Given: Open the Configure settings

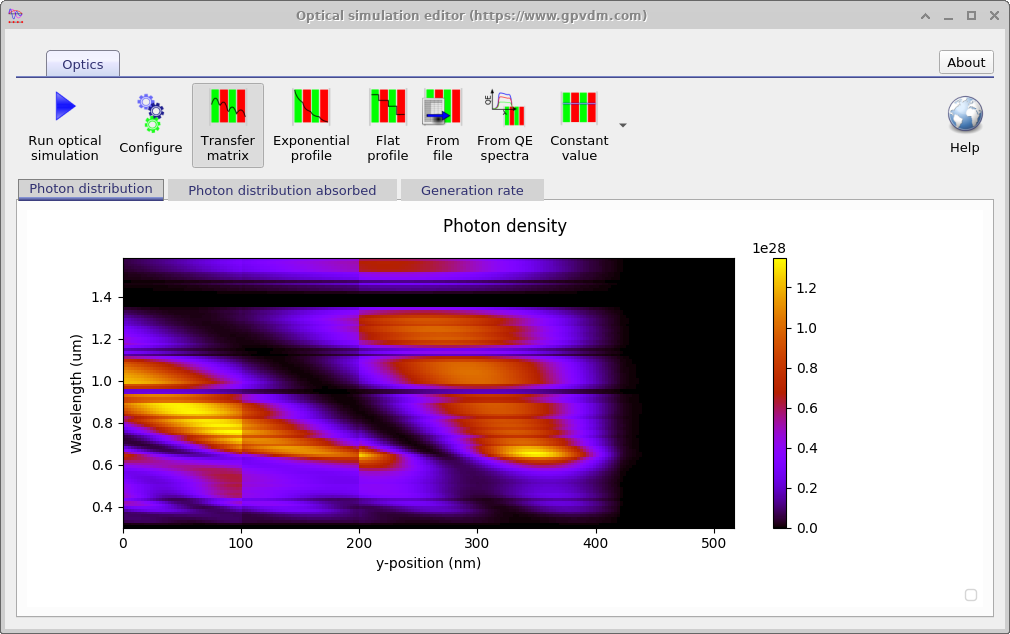Looking at the screenshot, I should coord(150,120).
